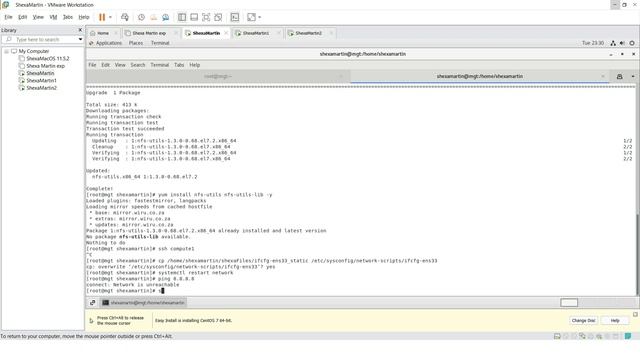
Task: Toggle the thumbnail bar view icon
Action: 194,17
